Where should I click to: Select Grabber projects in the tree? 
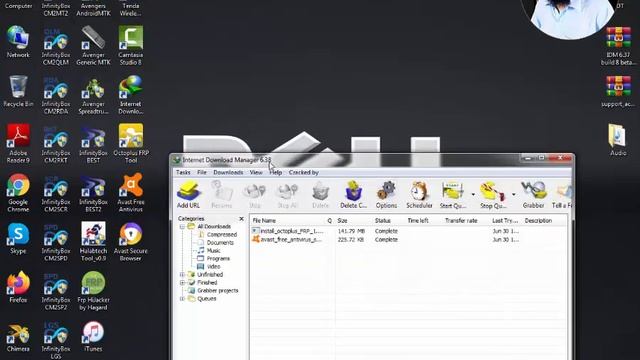218,291
